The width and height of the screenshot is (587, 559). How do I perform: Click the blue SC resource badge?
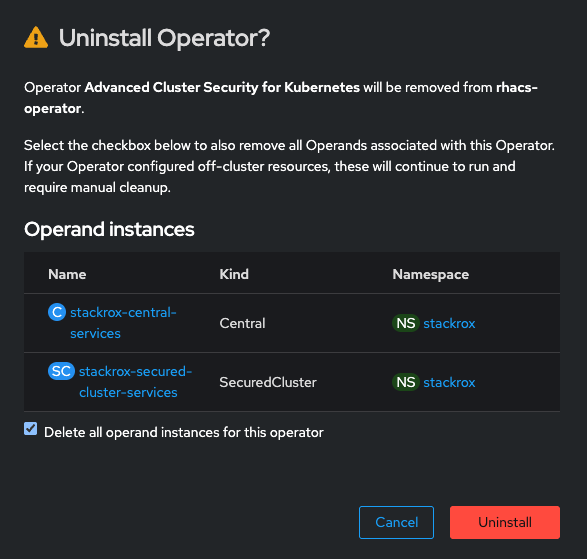(x=61, y=371)
